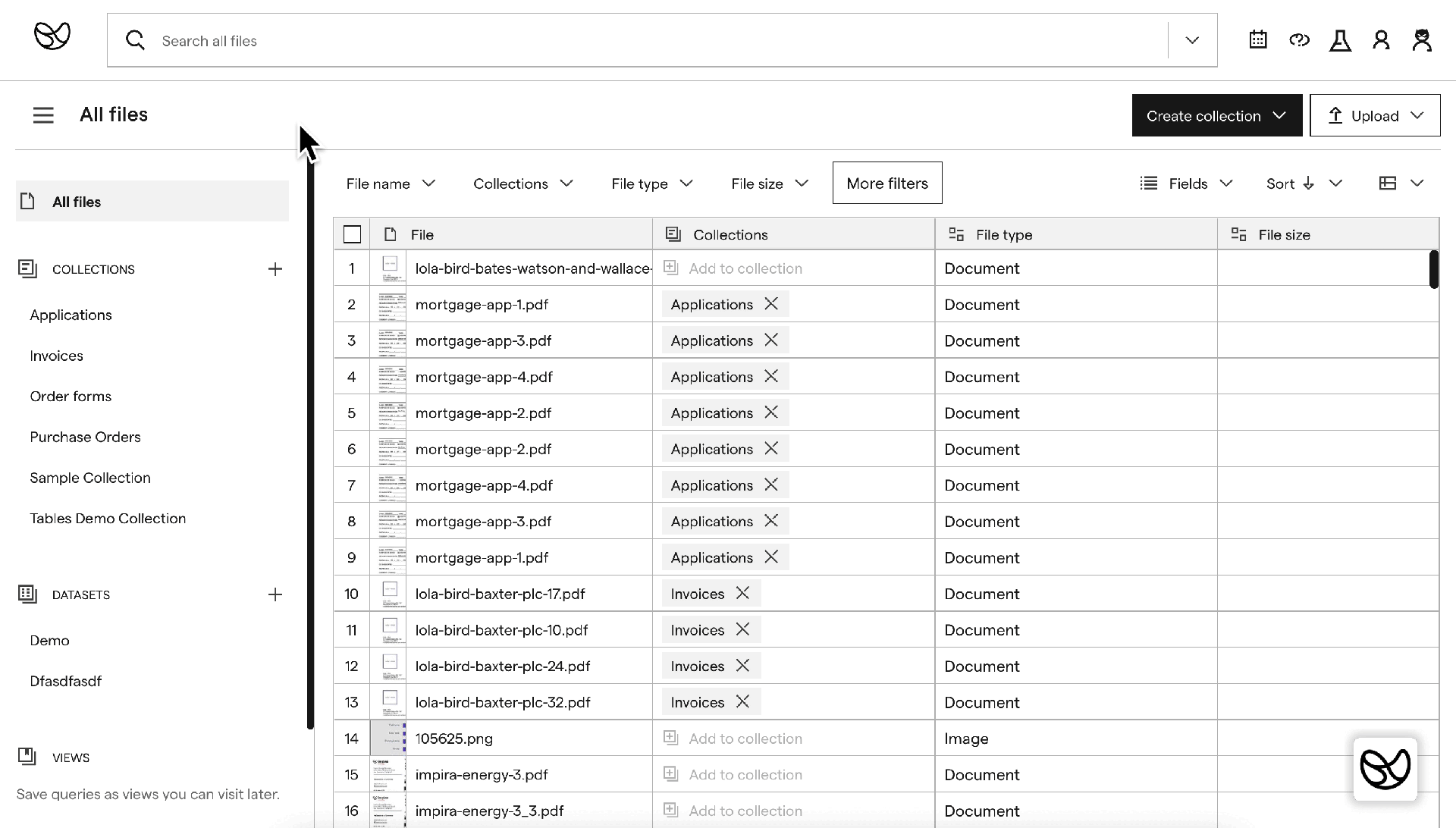Viewport: 1456px width, 828px height.
Task: Remove Invoices tag from lola-bird-baxter-plc-32.pdf
Action: pos(742,702)
